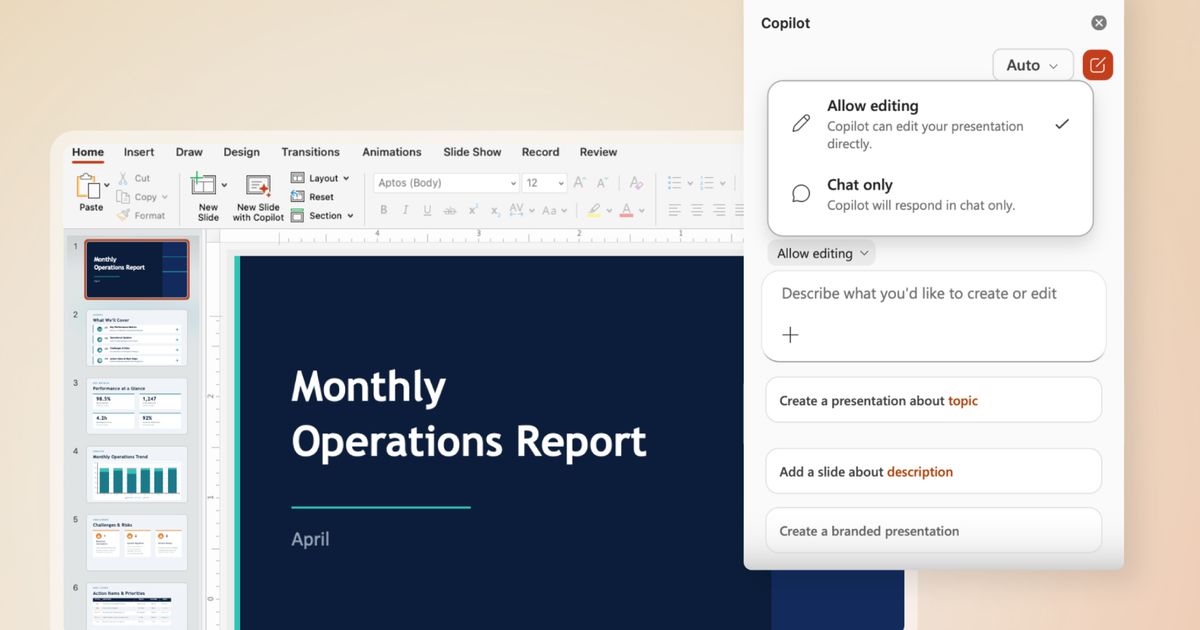Toggle bullet list formatting
The image size is (1200, 630).
click(x=673, y=182)
